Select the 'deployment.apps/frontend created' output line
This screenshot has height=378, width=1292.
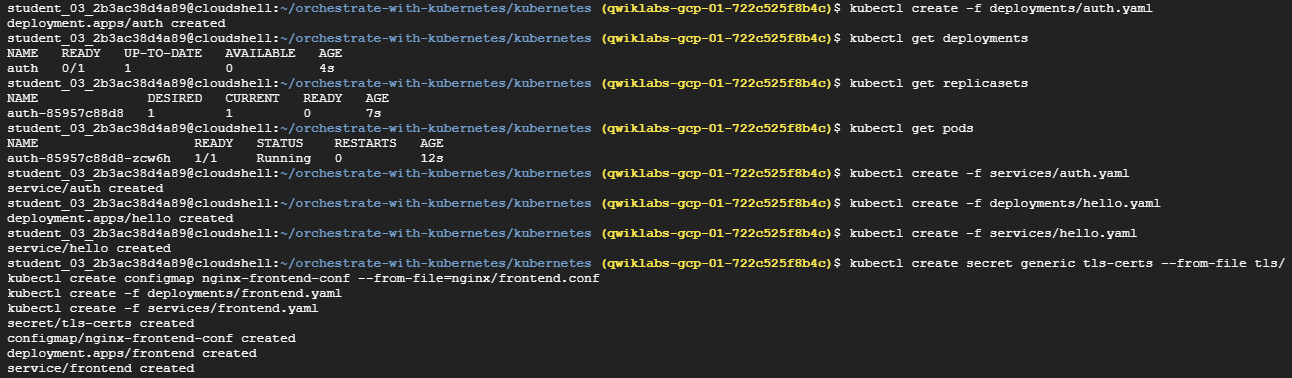tap(131, 354)
